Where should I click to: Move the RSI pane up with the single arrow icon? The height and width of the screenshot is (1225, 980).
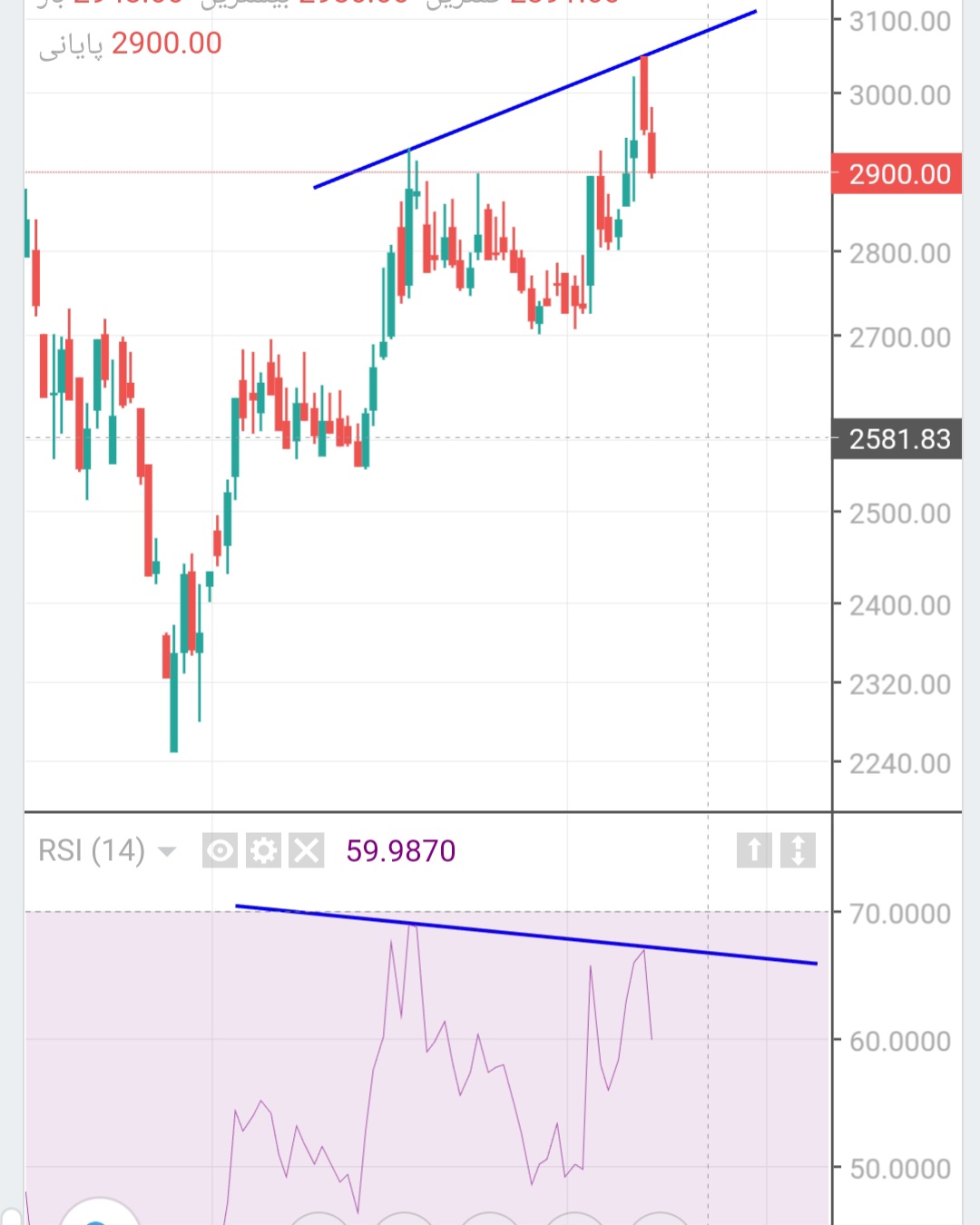click(754, 850)
